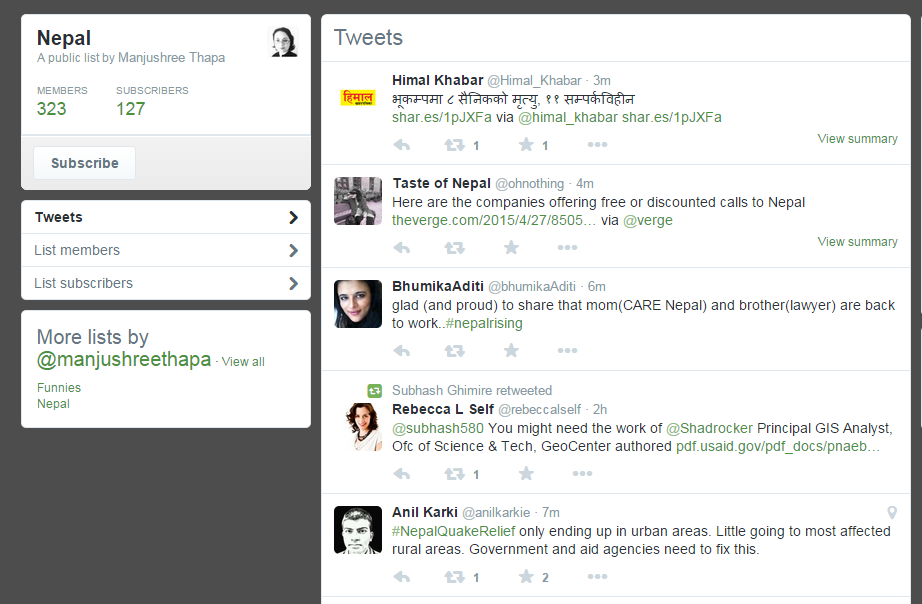Click the 323 members count
The height and width of the screenshot is (604, 922).
(x=52, y=109)
